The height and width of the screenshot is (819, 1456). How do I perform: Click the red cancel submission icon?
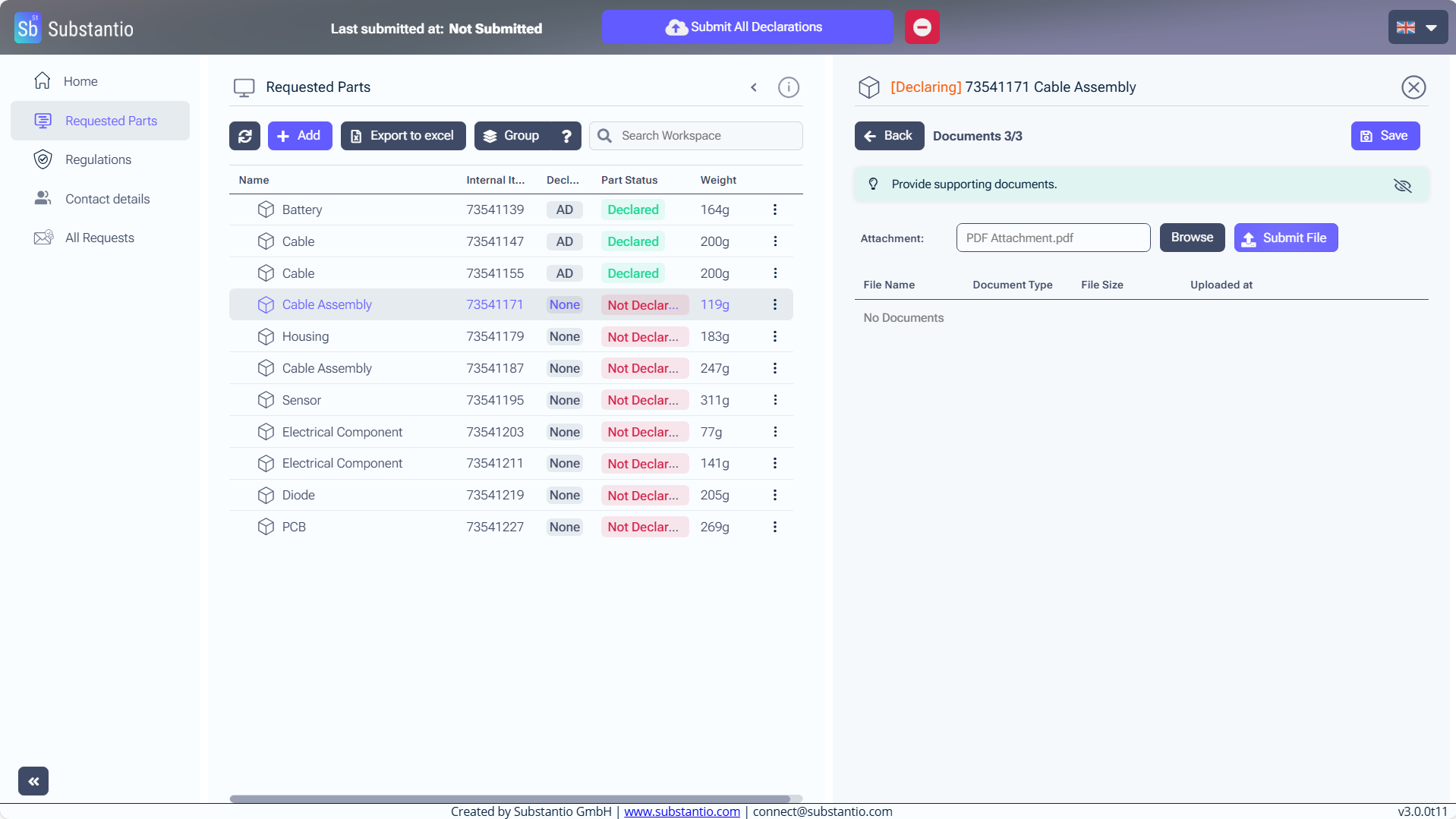[x=922, y=27]
